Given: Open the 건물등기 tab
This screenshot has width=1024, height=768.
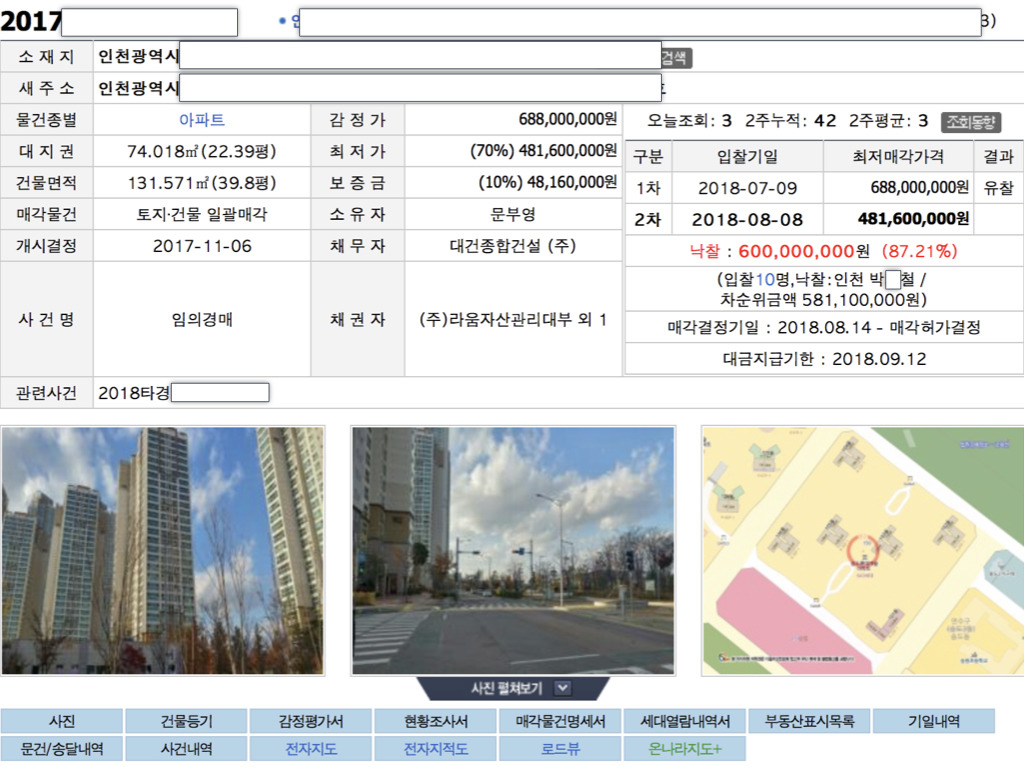Looking at the screenshot, I should [187, 721].
